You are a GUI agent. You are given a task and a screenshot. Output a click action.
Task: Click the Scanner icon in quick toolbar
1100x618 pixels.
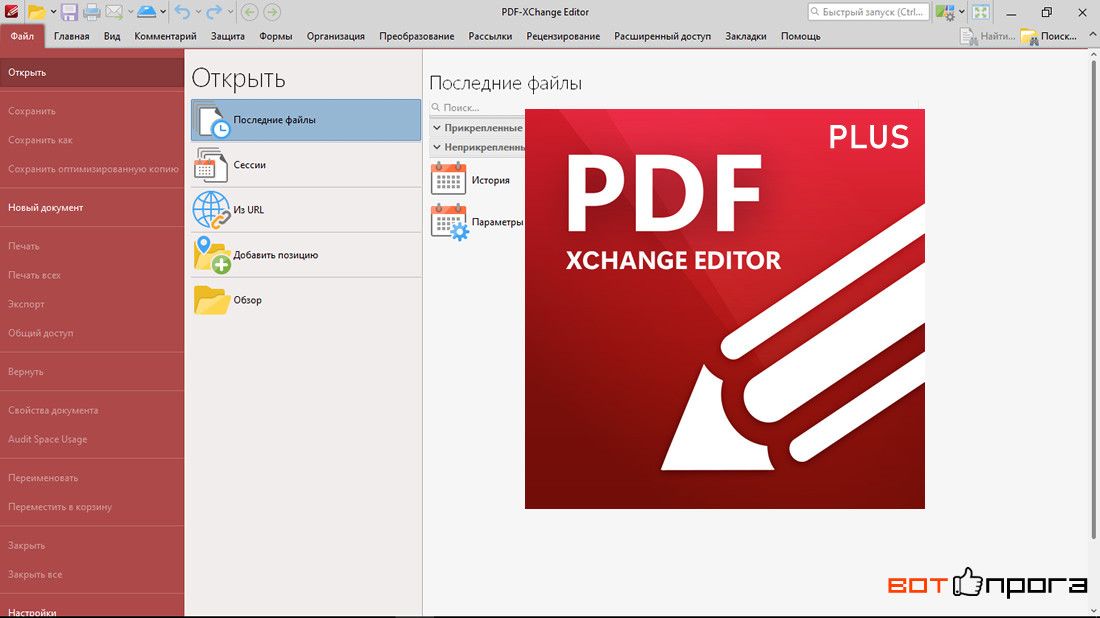(x=147, y=12)
